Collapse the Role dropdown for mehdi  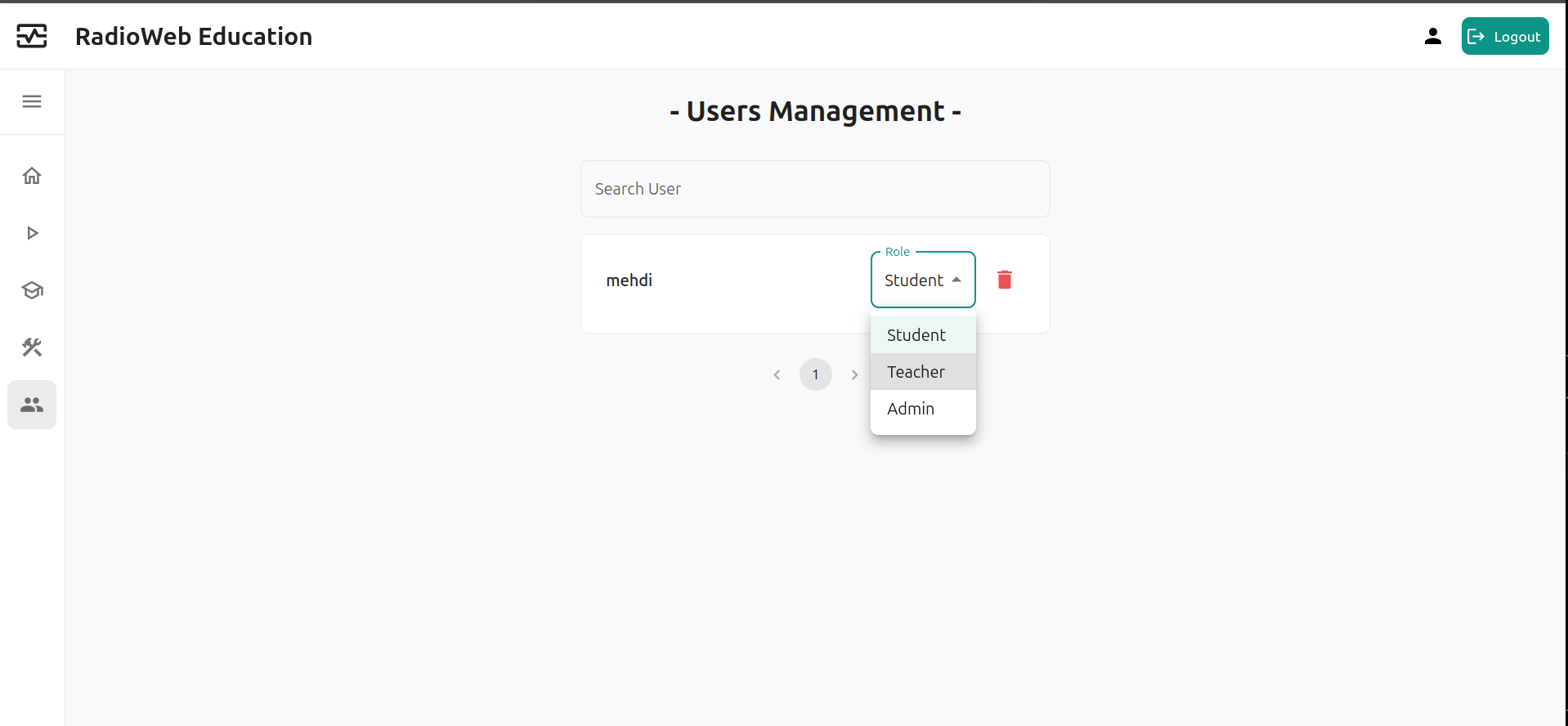pyautogui.click(x=923, y=280)
